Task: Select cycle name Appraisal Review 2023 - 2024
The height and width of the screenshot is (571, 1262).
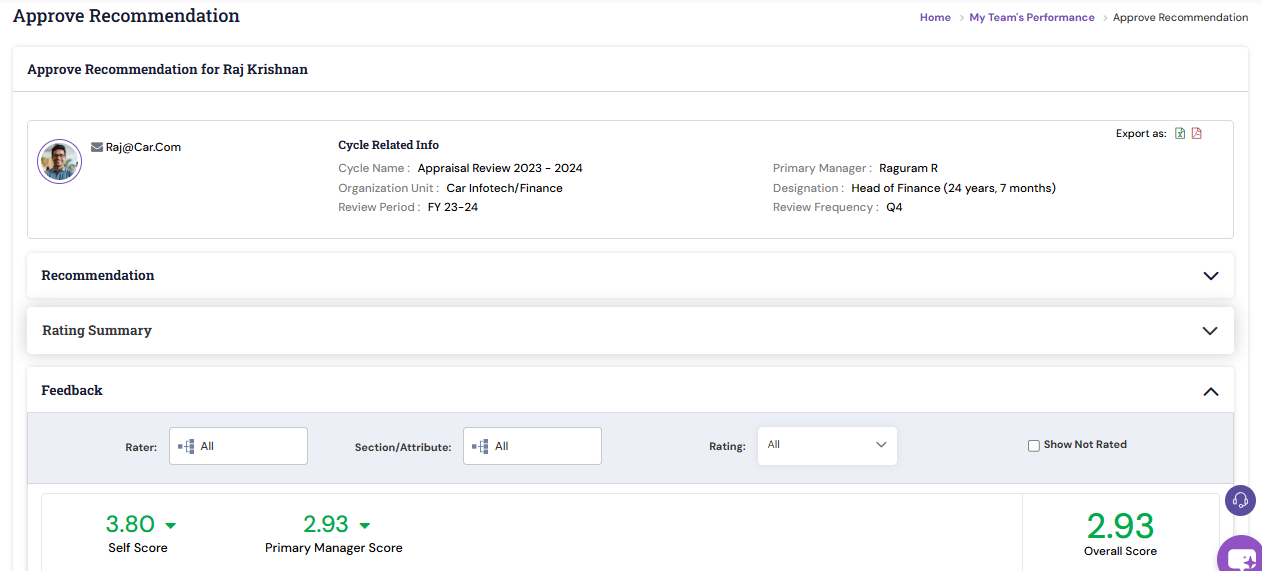Action: point(500,168)
